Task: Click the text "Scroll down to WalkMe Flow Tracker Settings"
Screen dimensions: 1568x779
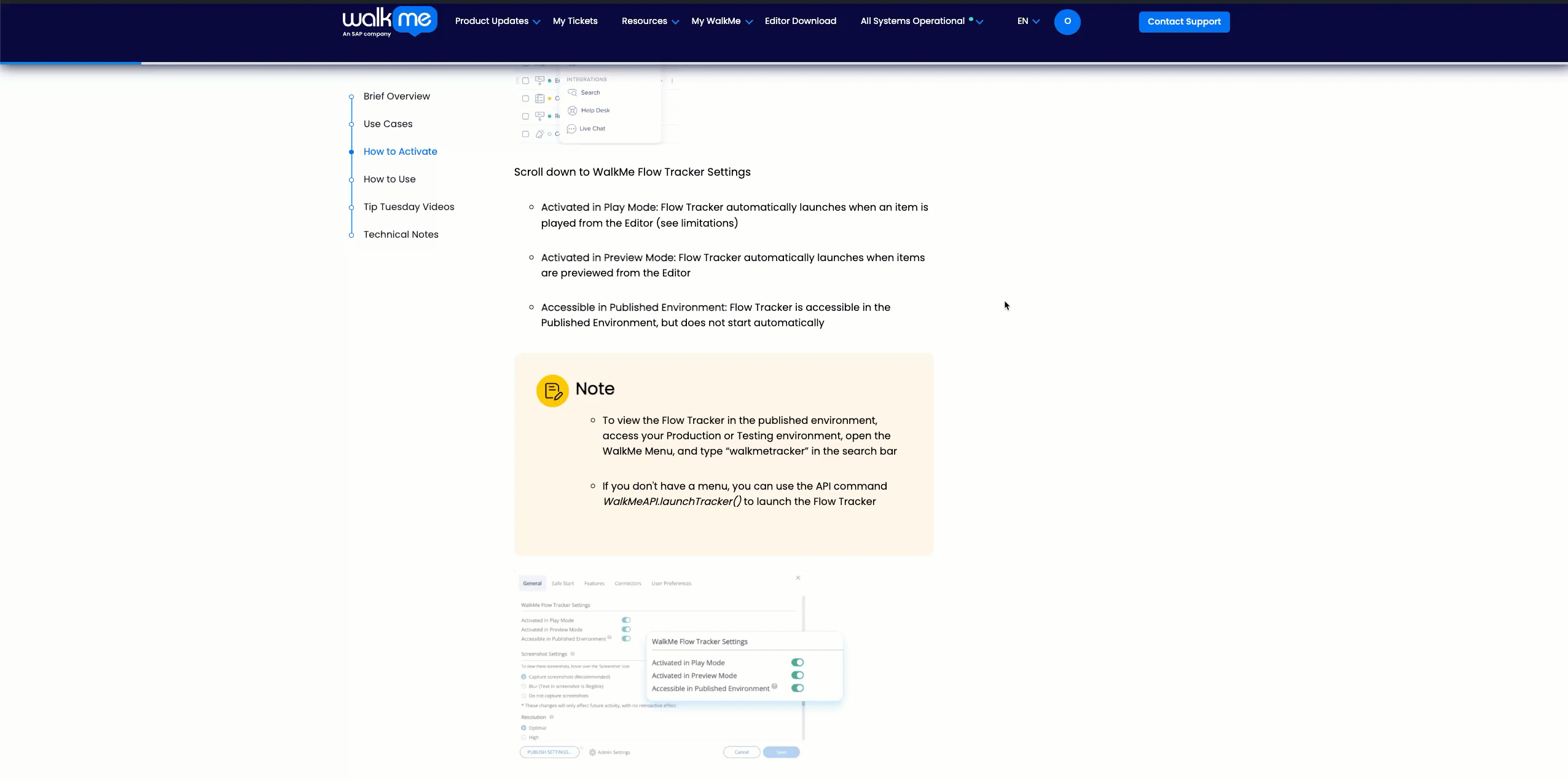Action: pos(632,172)
